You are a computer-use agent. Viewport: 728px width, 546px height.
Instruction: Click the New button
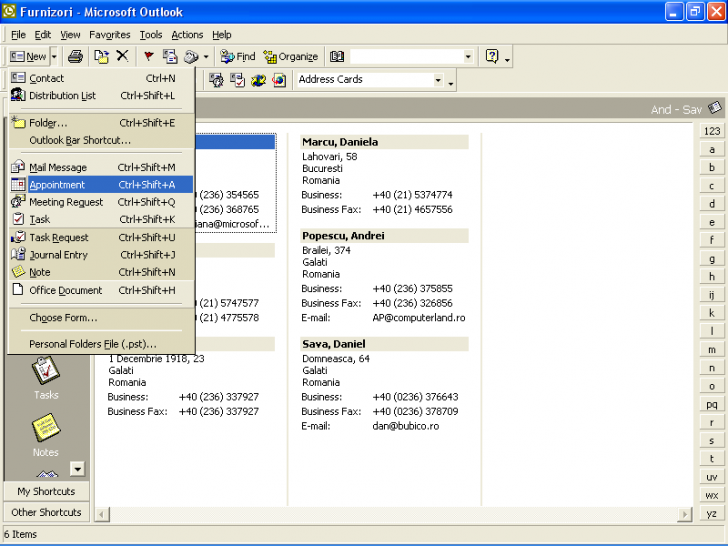[28, 57]
